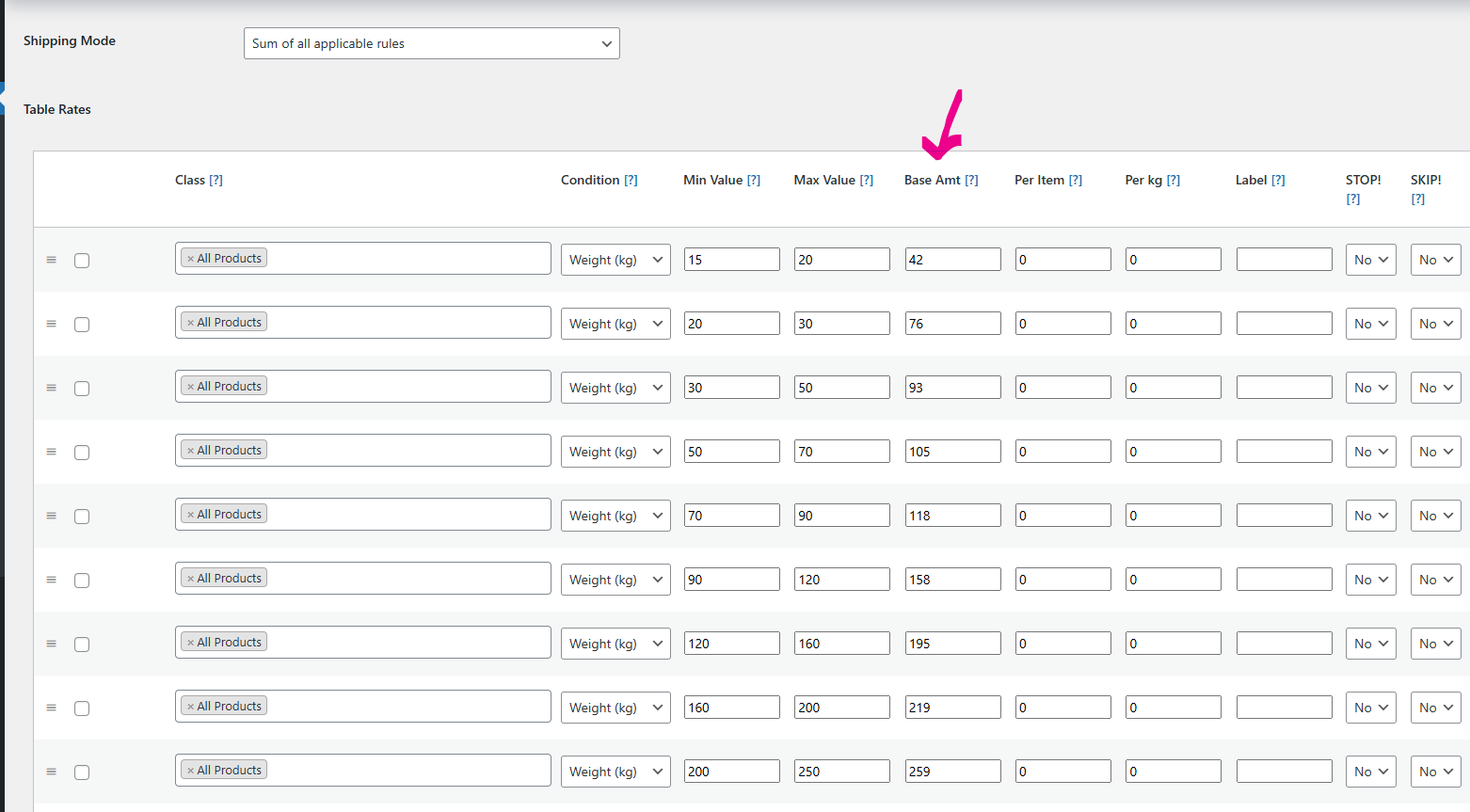Open help tooltip next to Base Amt
Viewport: 1470px width, 812px height.
pyautogui.click(x=971, y=180)
